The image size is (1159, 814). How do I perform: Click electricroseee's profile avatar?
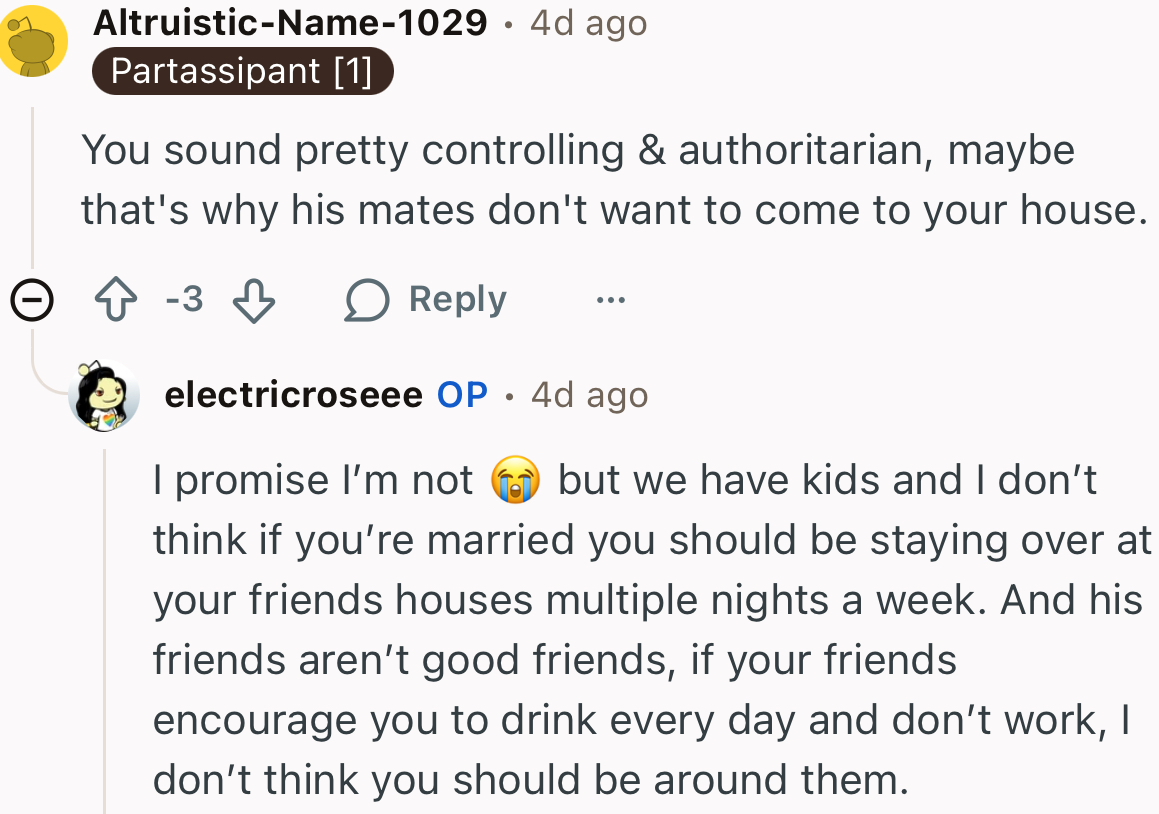click(x=103, y=394)
